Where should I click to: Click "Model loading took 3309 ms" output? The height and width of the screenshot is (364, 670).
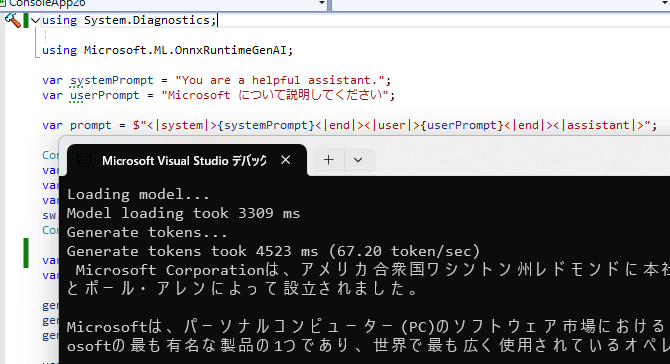tap(183, 214)
